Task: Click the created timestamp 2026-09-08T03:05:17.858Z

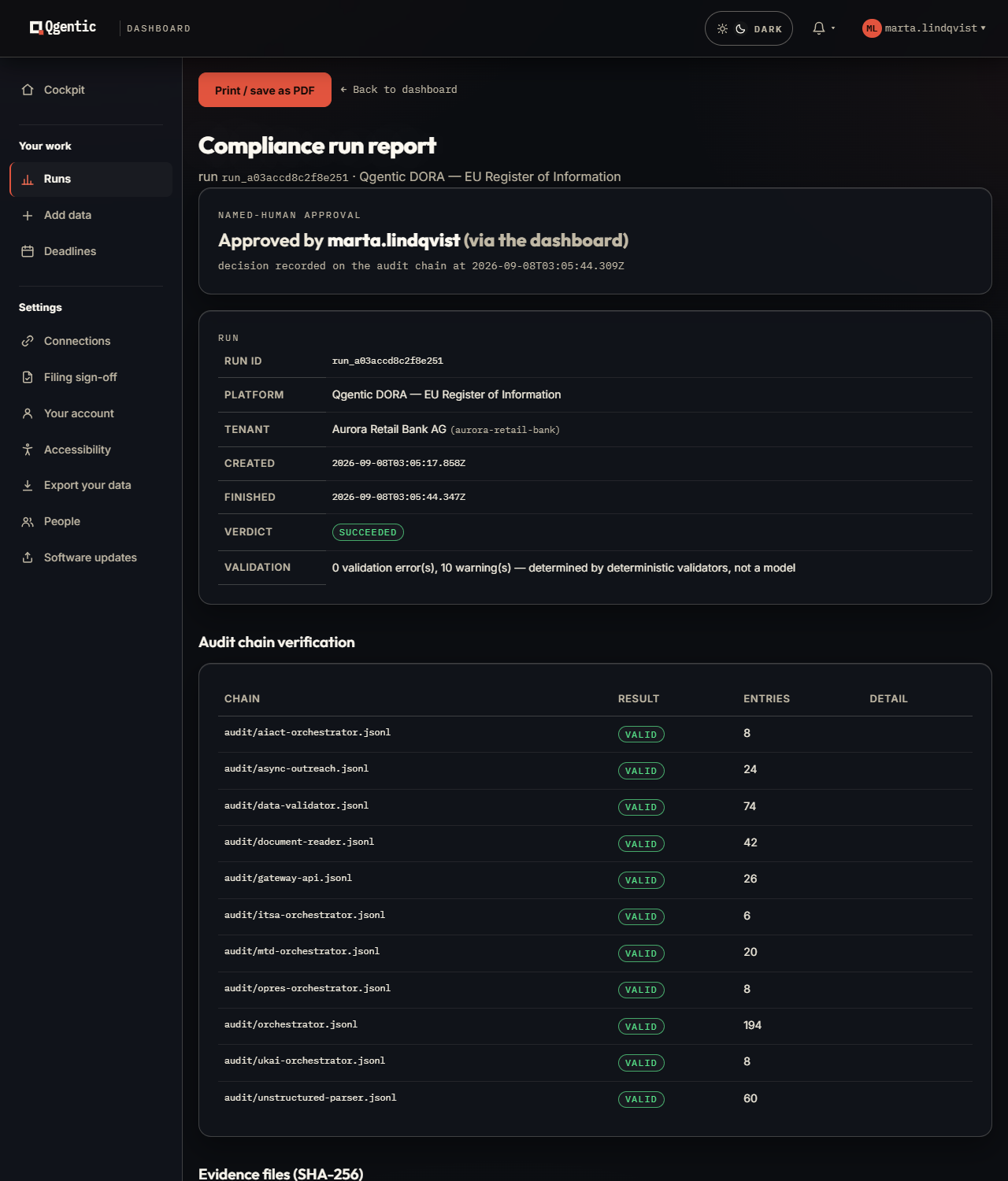Action: [398, 464]
